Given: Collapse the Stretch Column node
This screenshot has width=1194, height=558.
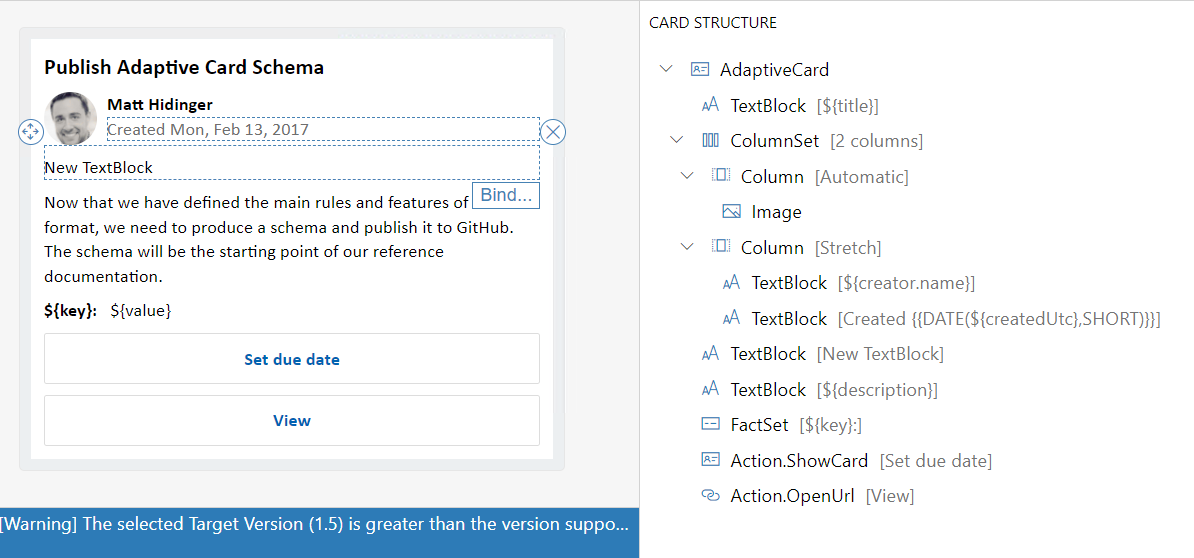Looking at the screenshot, I should (687, 248).
